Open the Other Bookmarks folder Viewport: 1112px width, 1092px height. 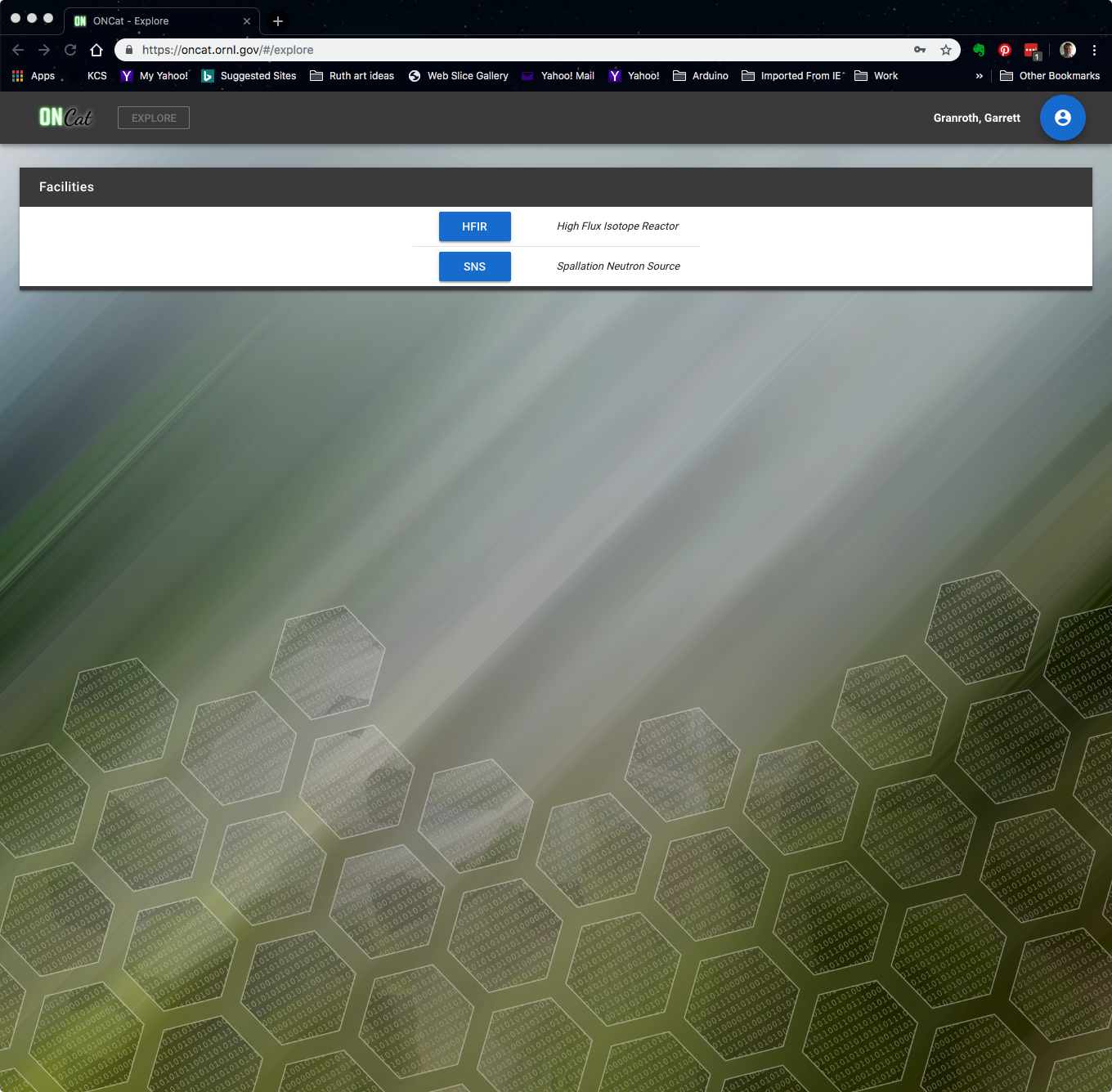(1050, 76)
